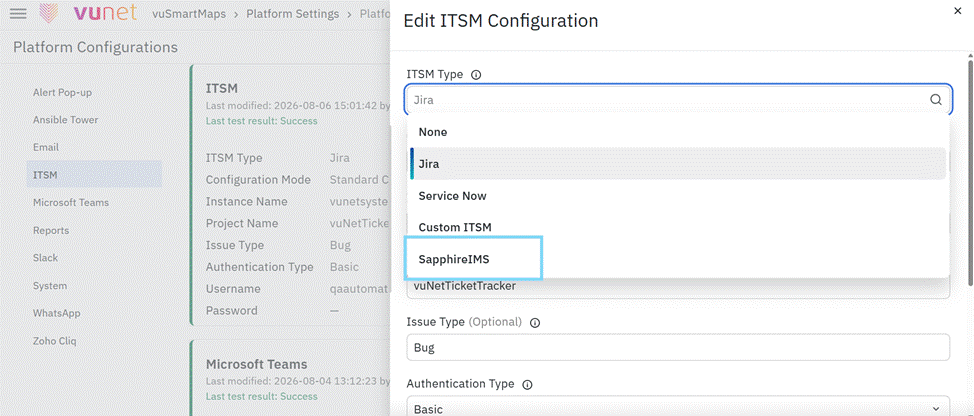Screen dimensions: 974x416
Task: Click the ITSM card title
Action: click(222, 89)
